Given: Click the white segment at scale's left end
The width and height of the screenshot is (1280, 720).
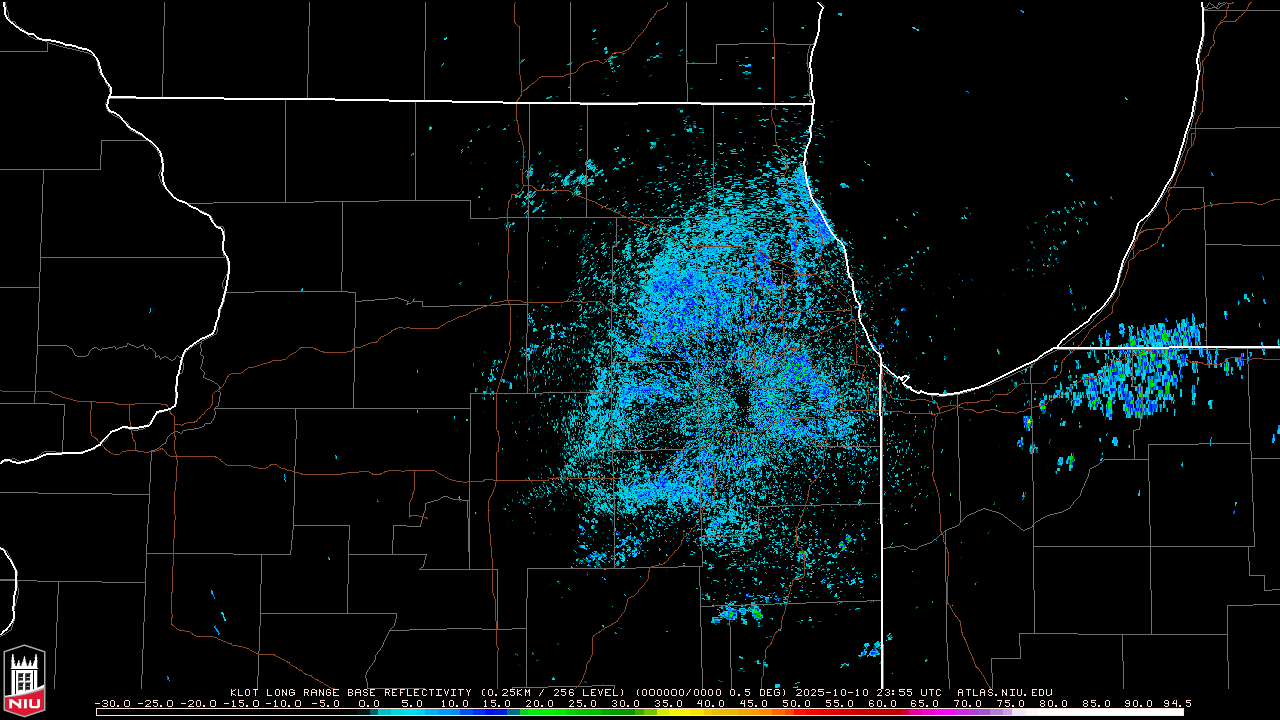Looking at the screenshot, I should (200, 712).
